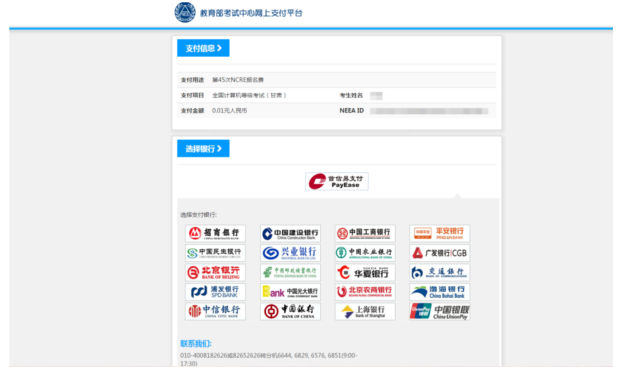The image size is (625, 376).
Task: Click the 考生姓名 label
Action: [x=351, y=95]
